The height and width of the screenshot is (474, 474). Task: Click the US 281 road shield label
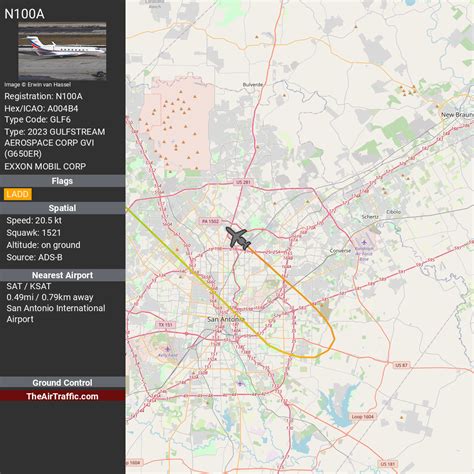243,182
